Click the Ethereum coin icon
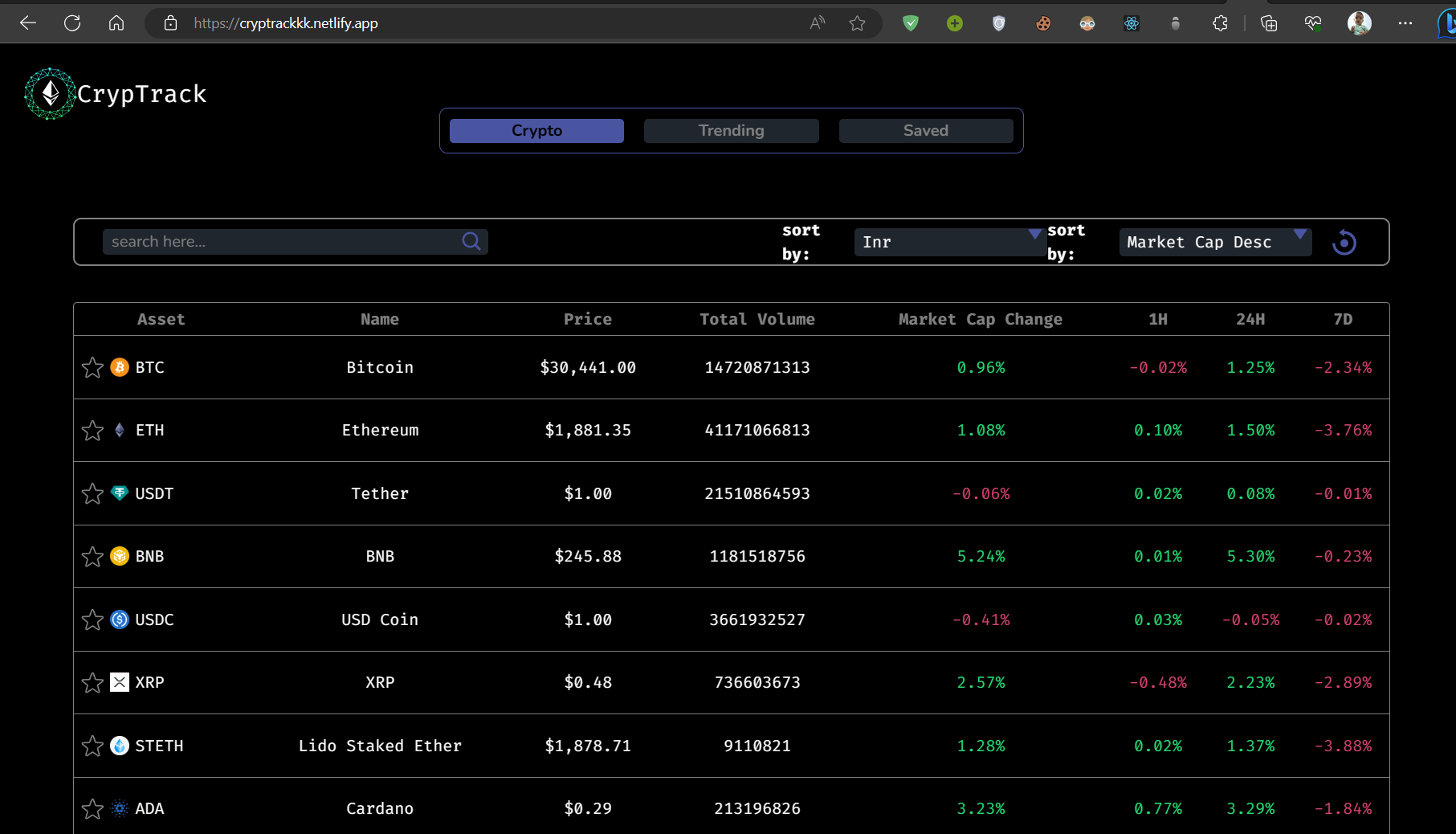 [120, 430]
